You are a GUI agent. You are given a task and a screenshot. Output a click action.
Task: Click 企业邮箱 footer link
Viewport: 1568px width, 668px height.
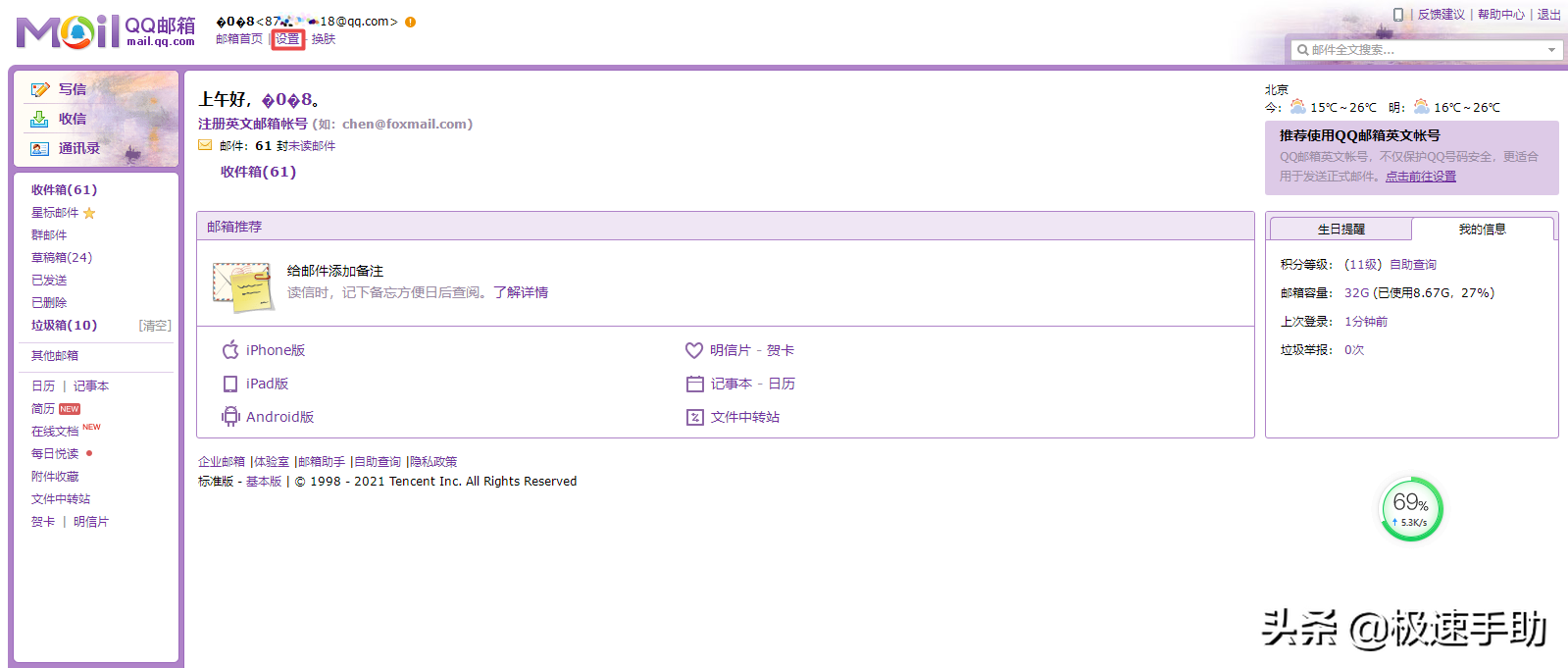222,462
